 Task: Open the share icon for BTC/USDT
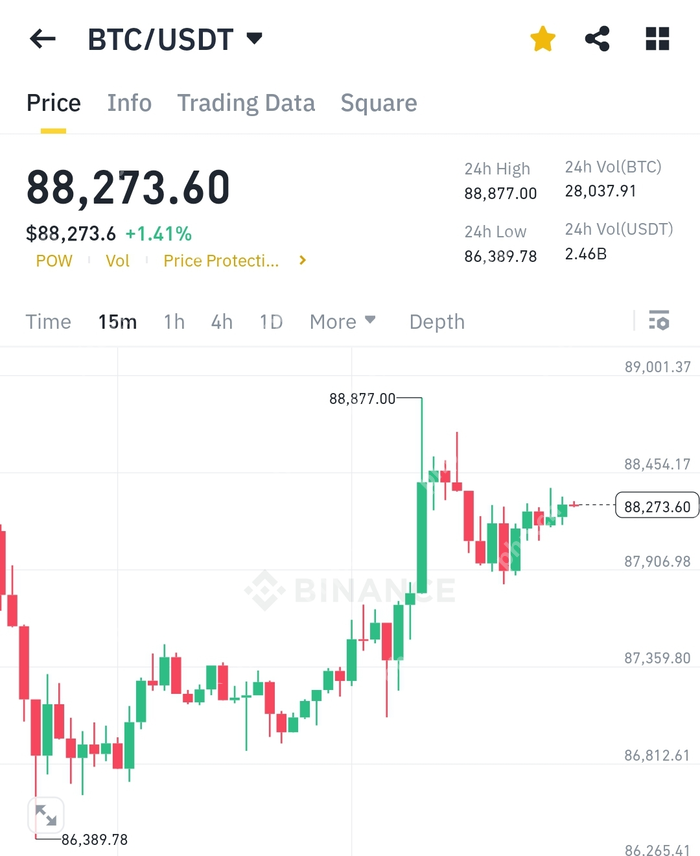[x=597, y=38]
